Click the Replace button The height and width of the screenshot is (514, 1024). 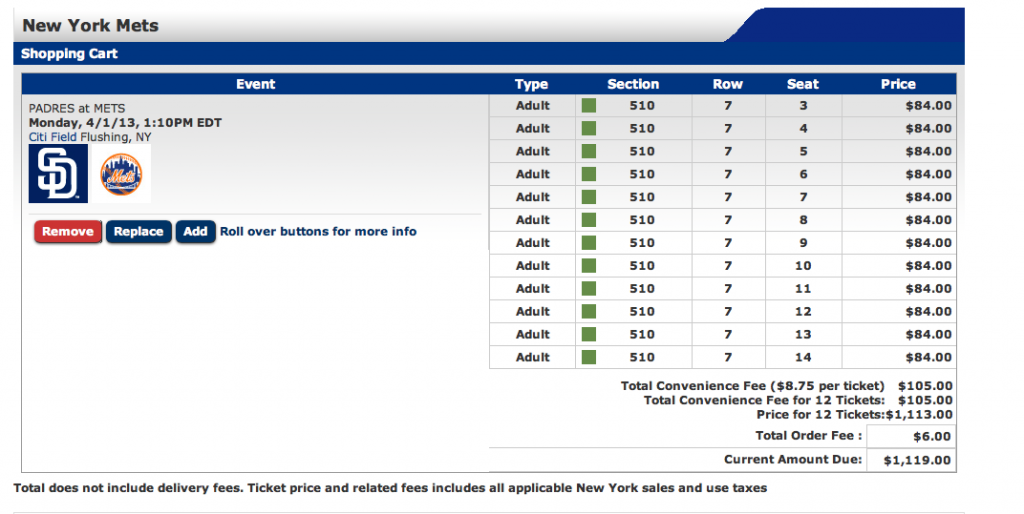(x=138, y=232)
